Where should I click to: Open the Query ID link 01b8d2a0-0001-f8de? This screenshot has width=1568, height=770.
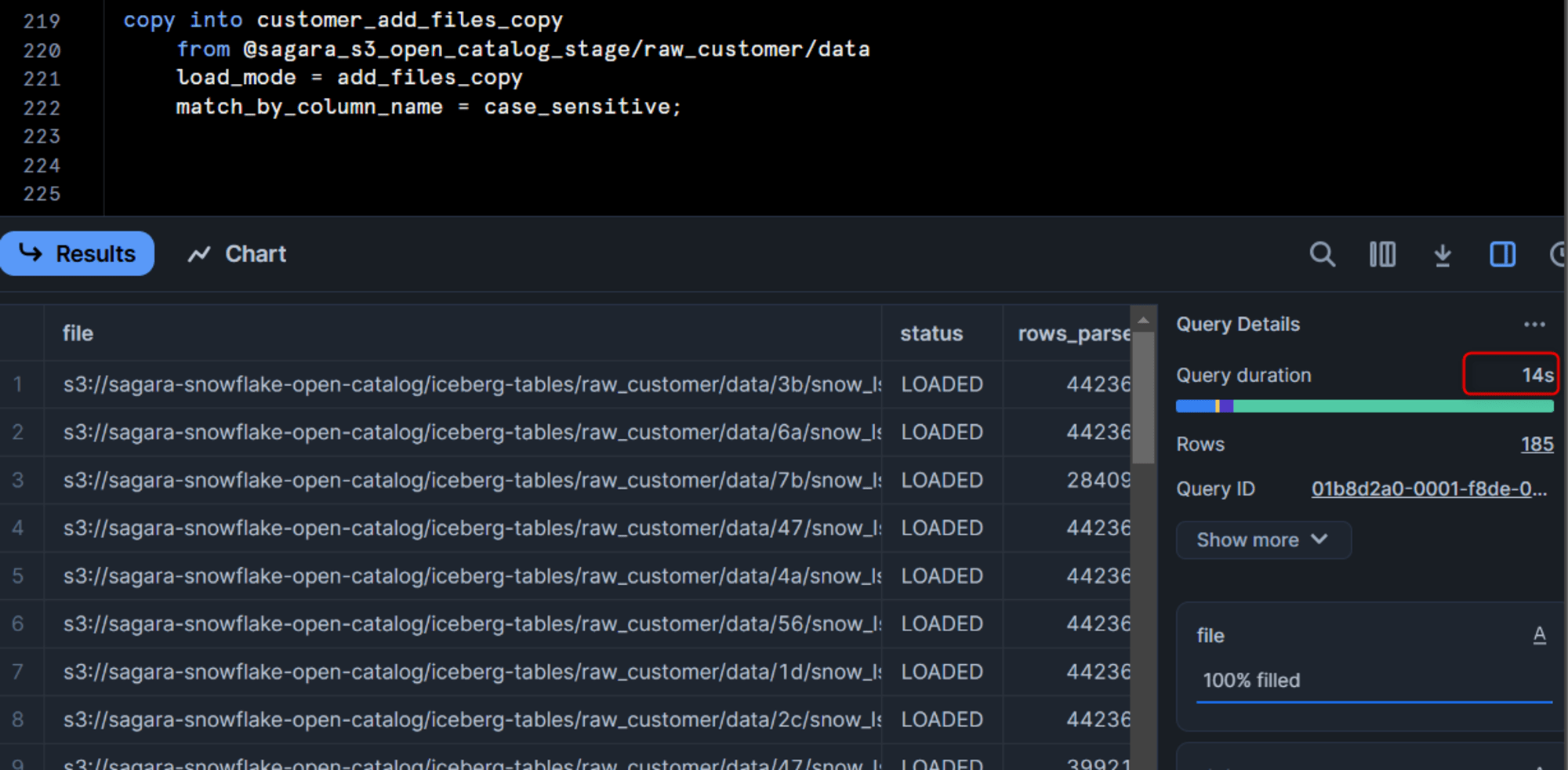pyautogui.click(x=1428, y=489)
